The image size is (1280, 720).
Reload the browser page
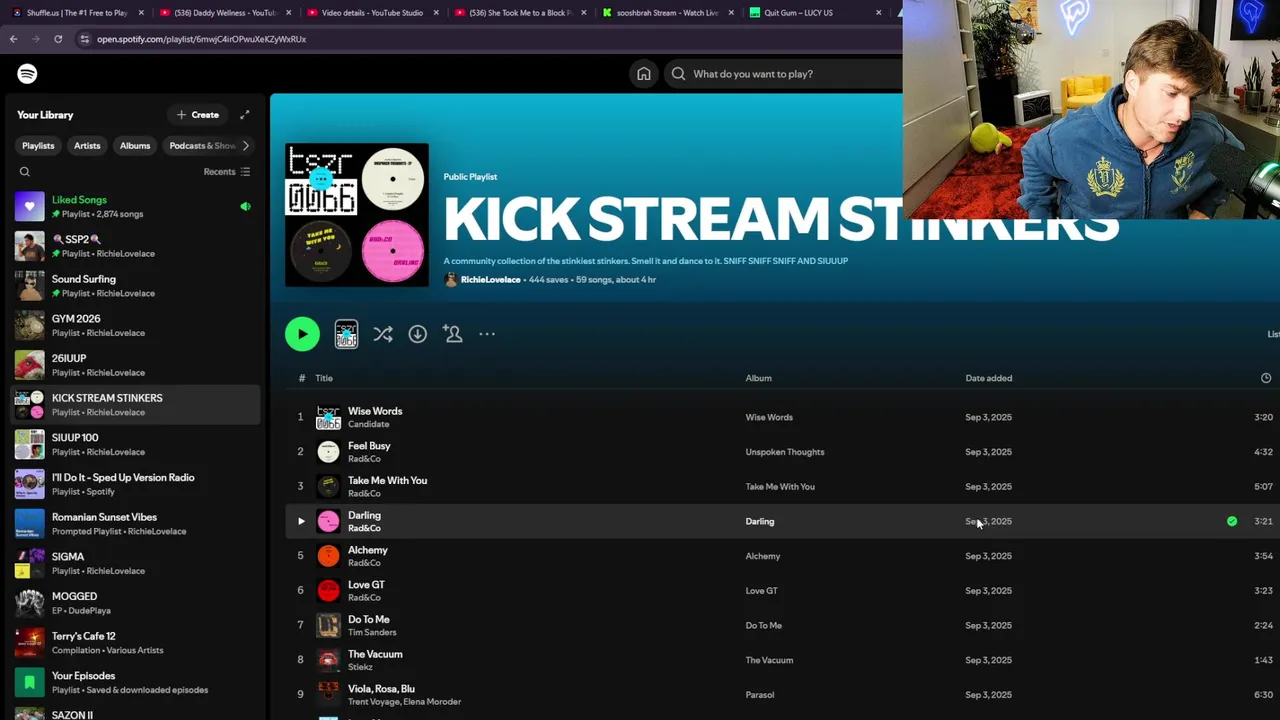coord(58,39)
